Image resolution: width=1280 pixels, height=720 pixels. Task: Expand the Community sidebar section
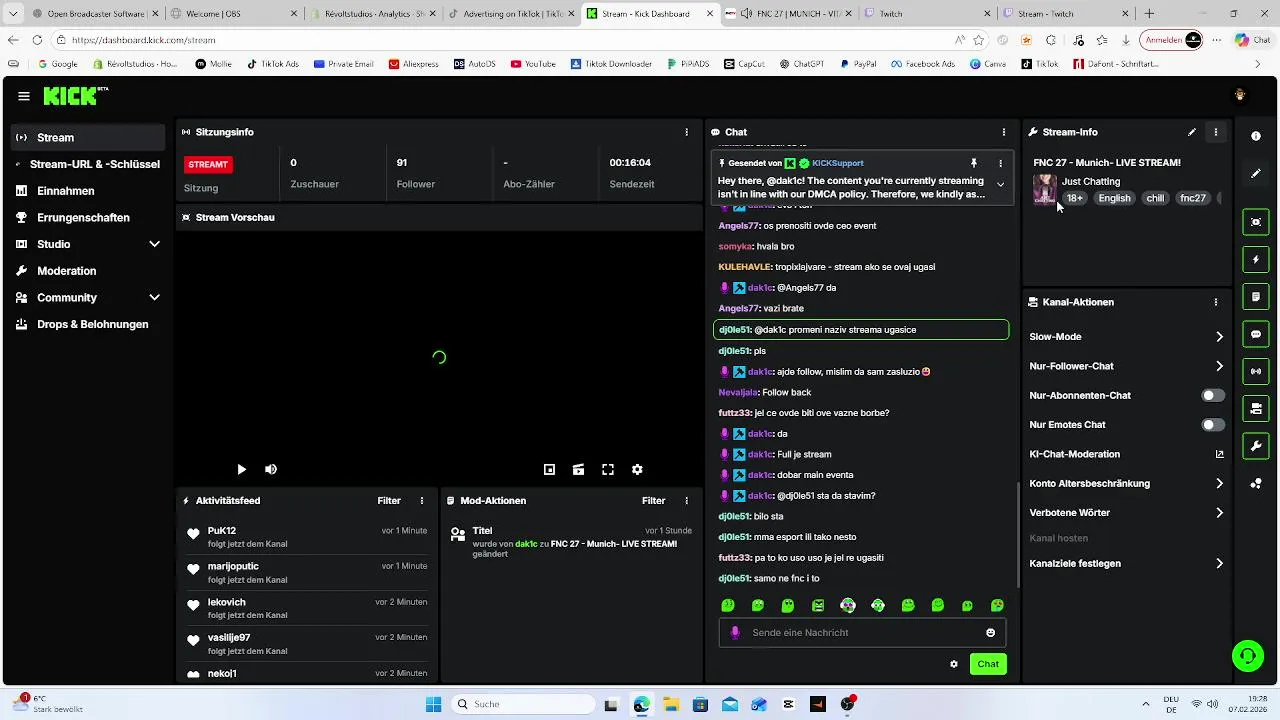click(154, 298)
